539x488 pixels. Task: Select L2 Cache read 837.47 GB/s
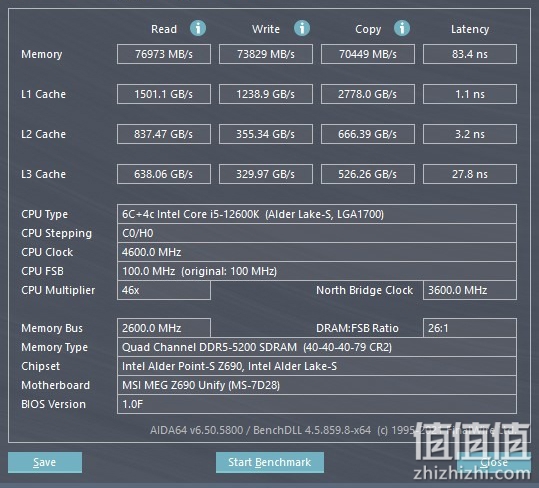click(x=164, y=134)
